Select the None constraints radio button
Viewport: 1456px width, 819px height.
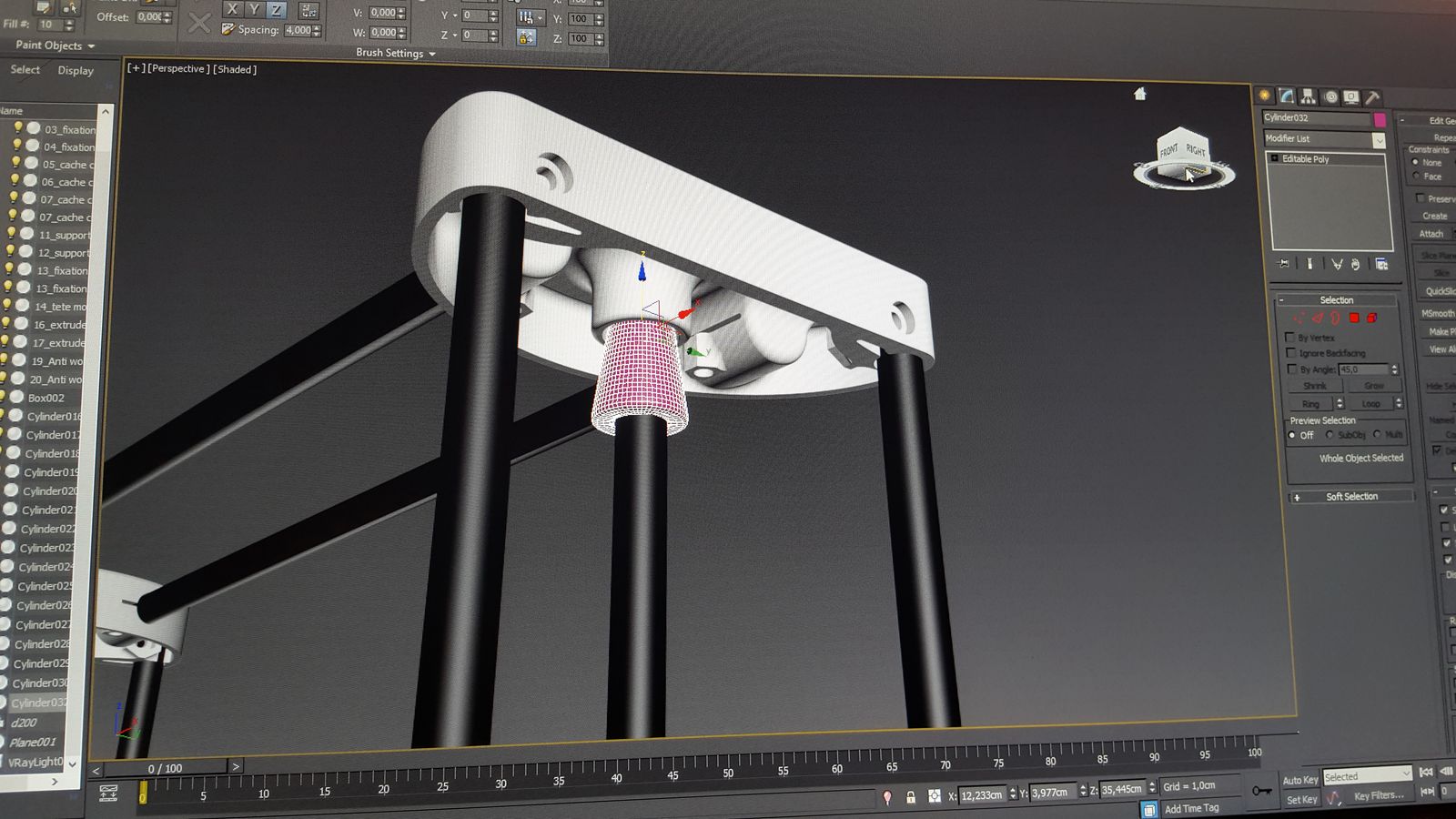pos(1415,162)
